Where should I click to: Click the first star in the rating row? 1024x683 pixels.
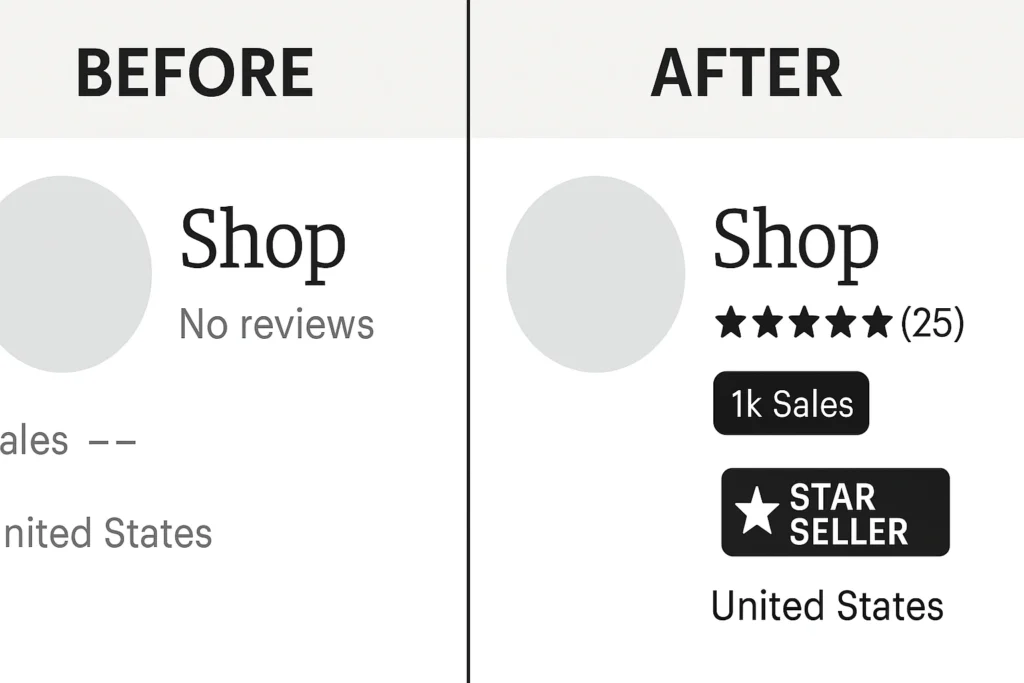[731, 323]
